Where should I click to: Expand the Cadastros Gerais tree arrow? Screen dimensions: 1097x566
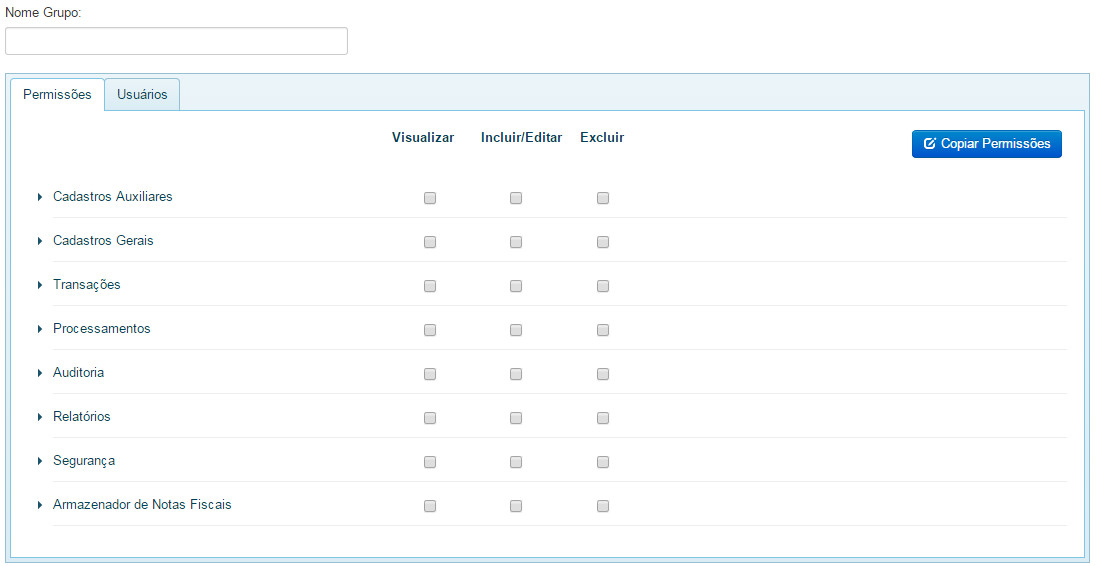(x=40, y=241)
